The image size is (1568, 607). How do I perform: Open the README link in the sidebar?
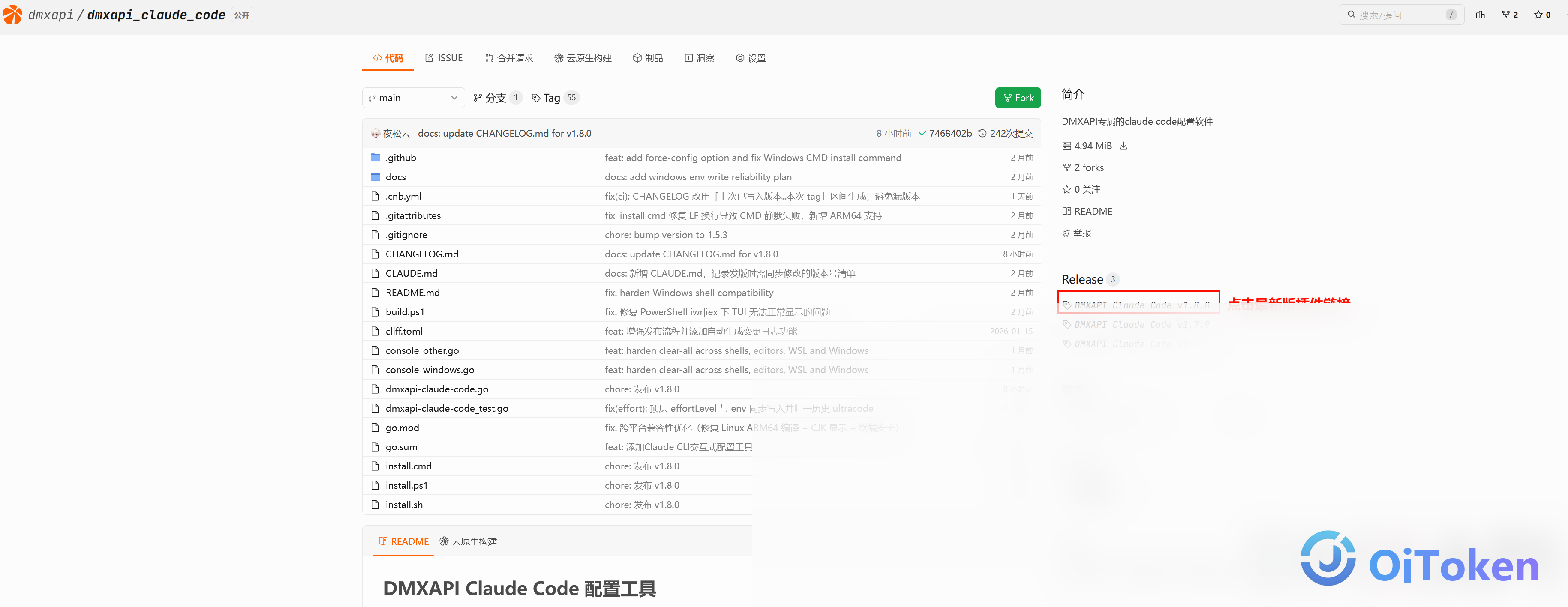[x=1087, y=212]
